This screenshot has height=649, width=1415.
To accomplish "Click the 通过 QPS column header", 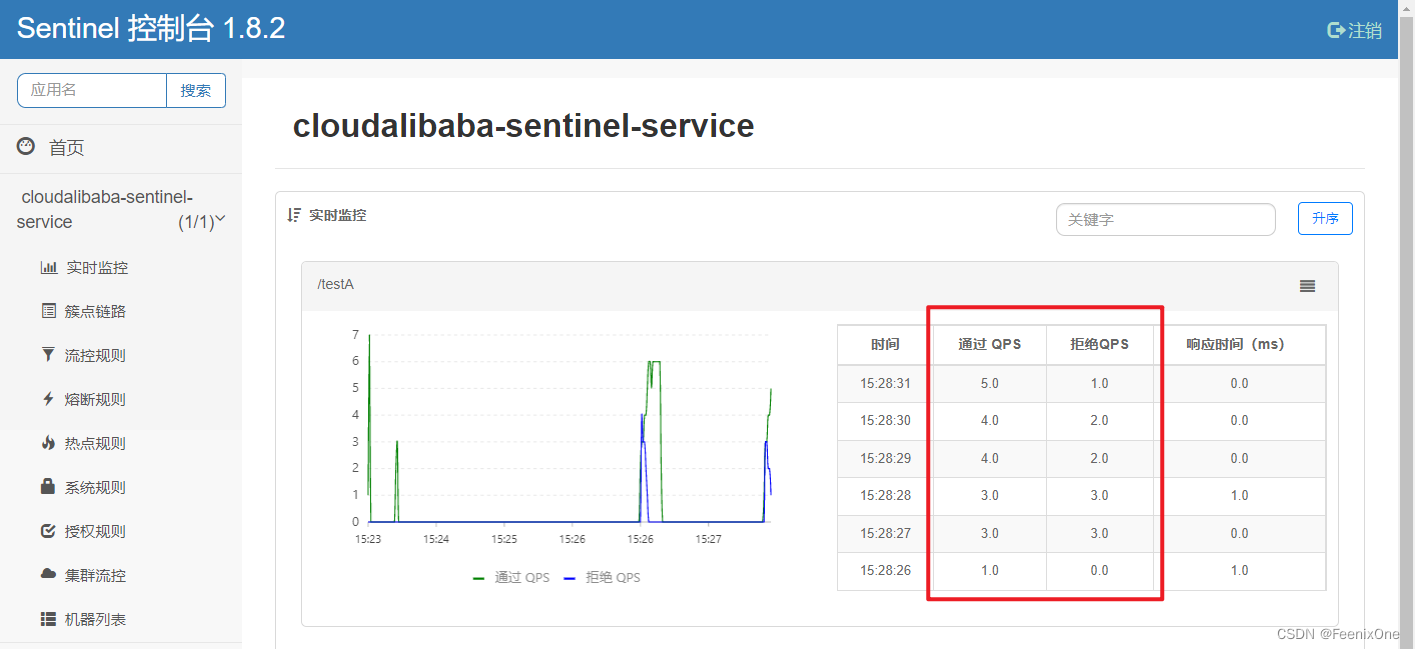I will [990, 344].
